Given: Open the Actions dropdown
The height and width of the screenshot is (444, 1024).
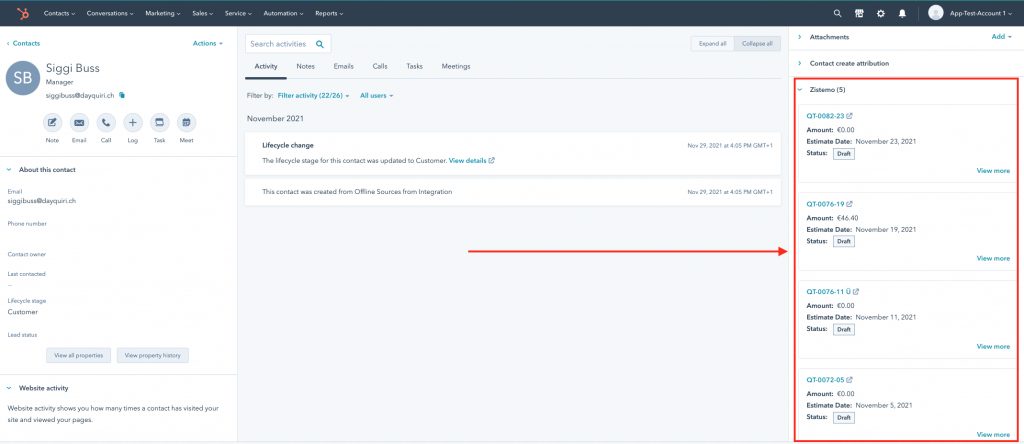Looking at the screenshot, I should pos(208,43).
